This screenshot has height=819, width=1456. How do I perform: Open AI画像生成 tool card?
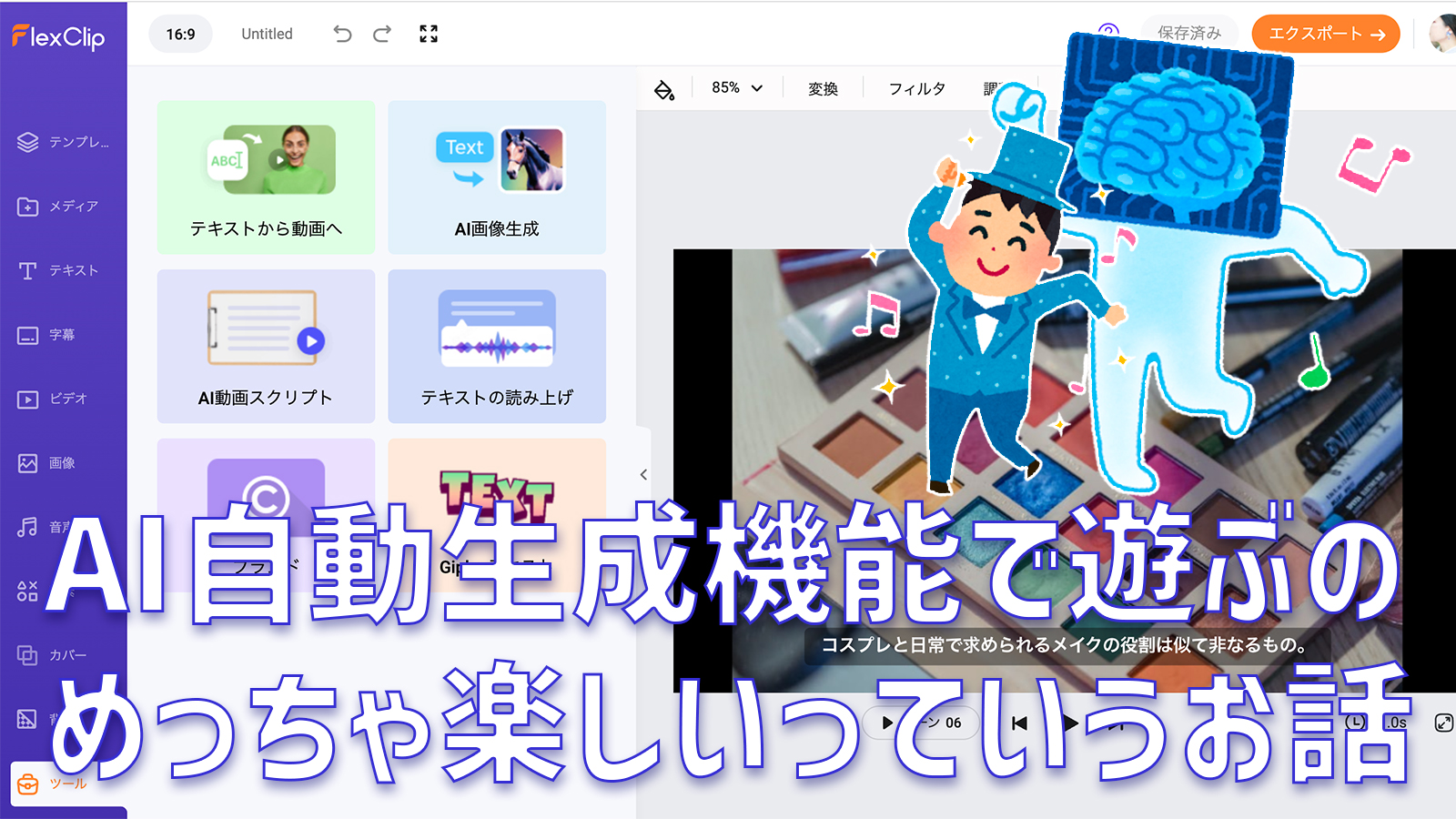tap(497, 177)
